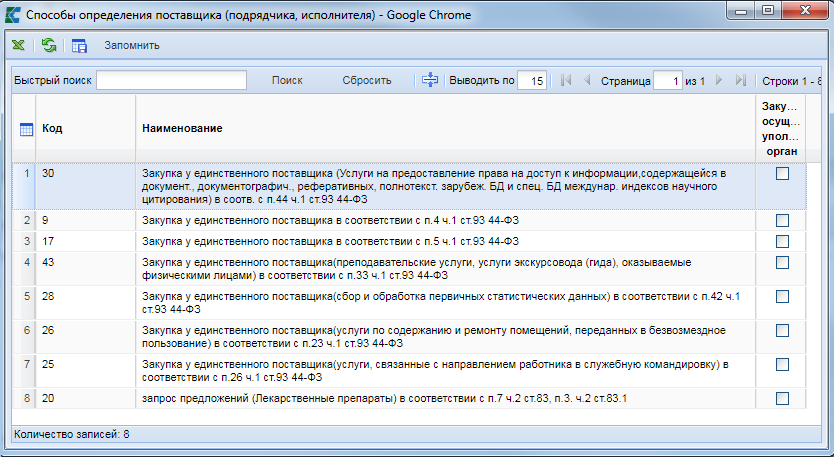Go to the previous page arrow
This screenshot has height=457, width=834.
(x=587, y=80)
